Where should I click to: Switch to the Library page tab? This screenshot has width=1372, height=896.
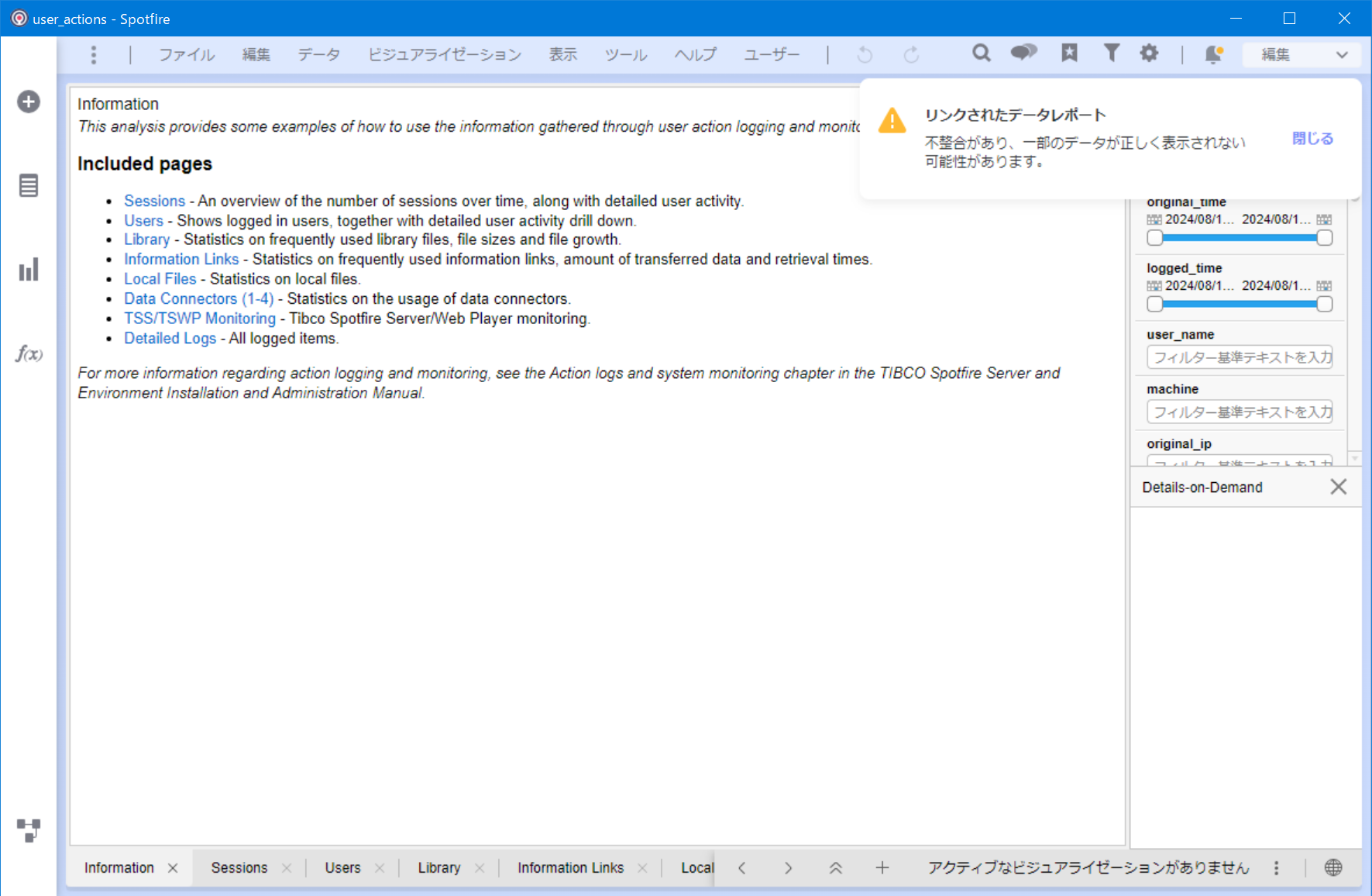pyautogui.click(x=439, y=868)
